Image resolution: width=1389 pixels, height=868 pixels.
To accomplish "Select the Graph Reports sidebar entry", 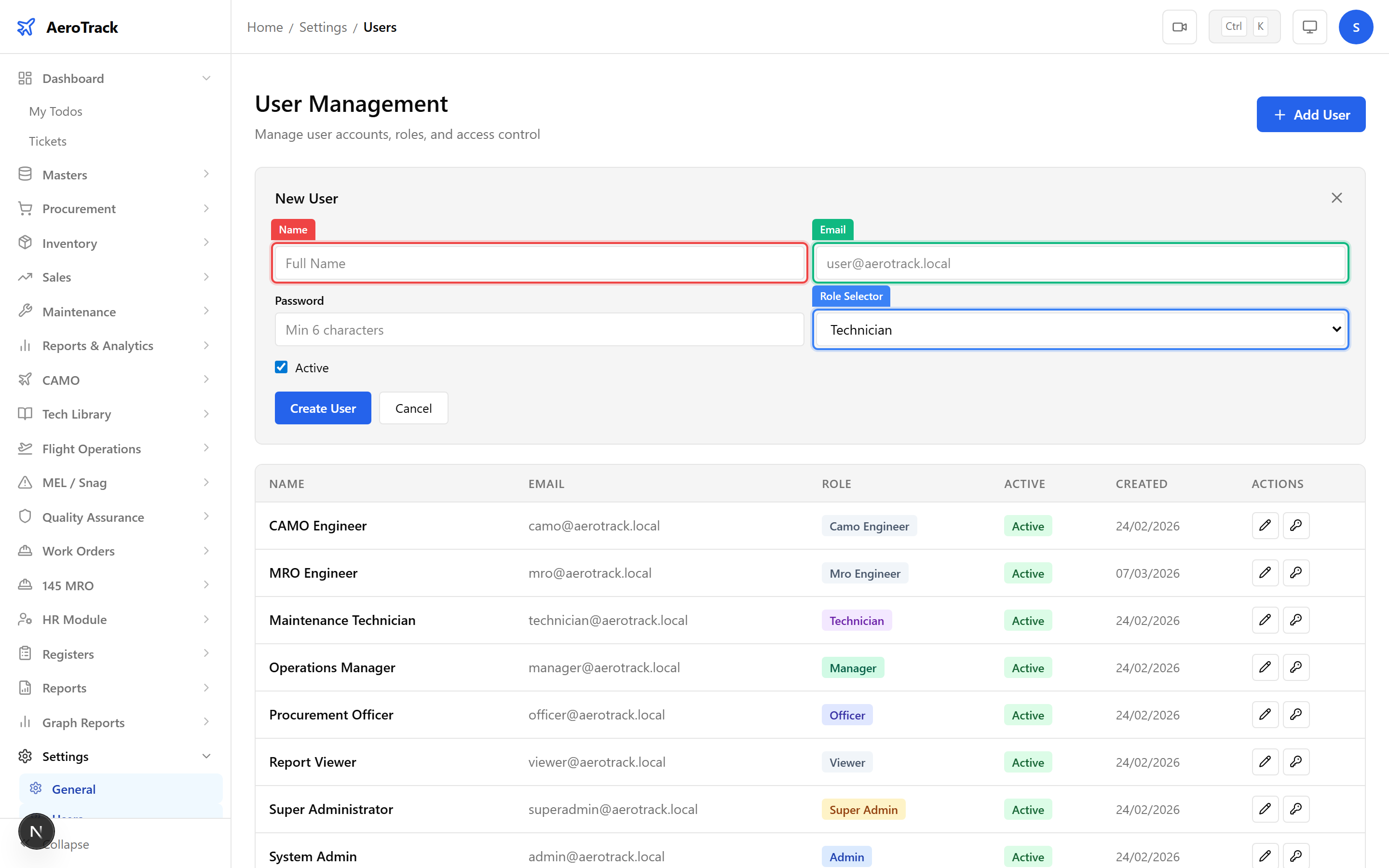I will click(x=83, y=722).
